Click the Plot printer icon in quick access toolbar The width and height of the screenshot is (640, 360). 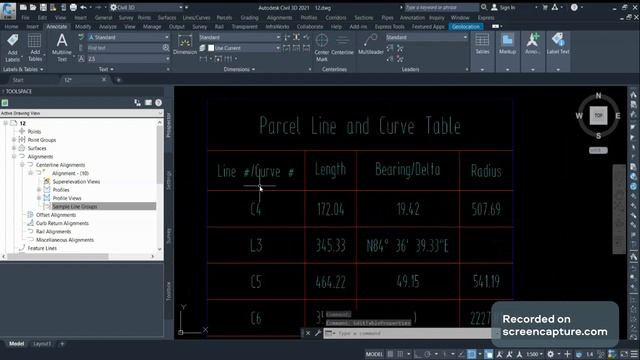pyautogui.click(x=73, y=7)
